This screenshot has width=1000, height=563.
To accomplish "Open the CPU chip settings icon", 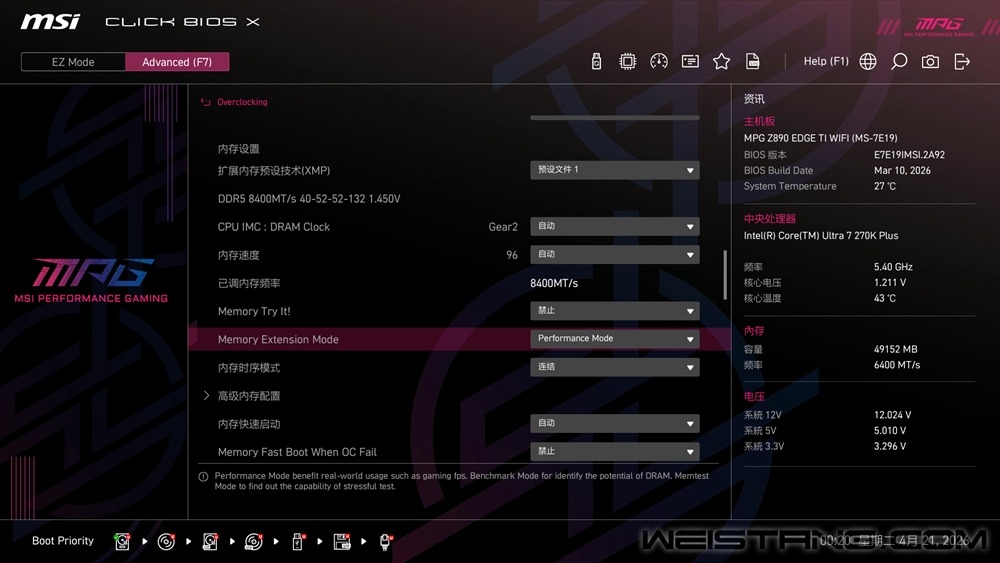I will (x=628, y=61).
